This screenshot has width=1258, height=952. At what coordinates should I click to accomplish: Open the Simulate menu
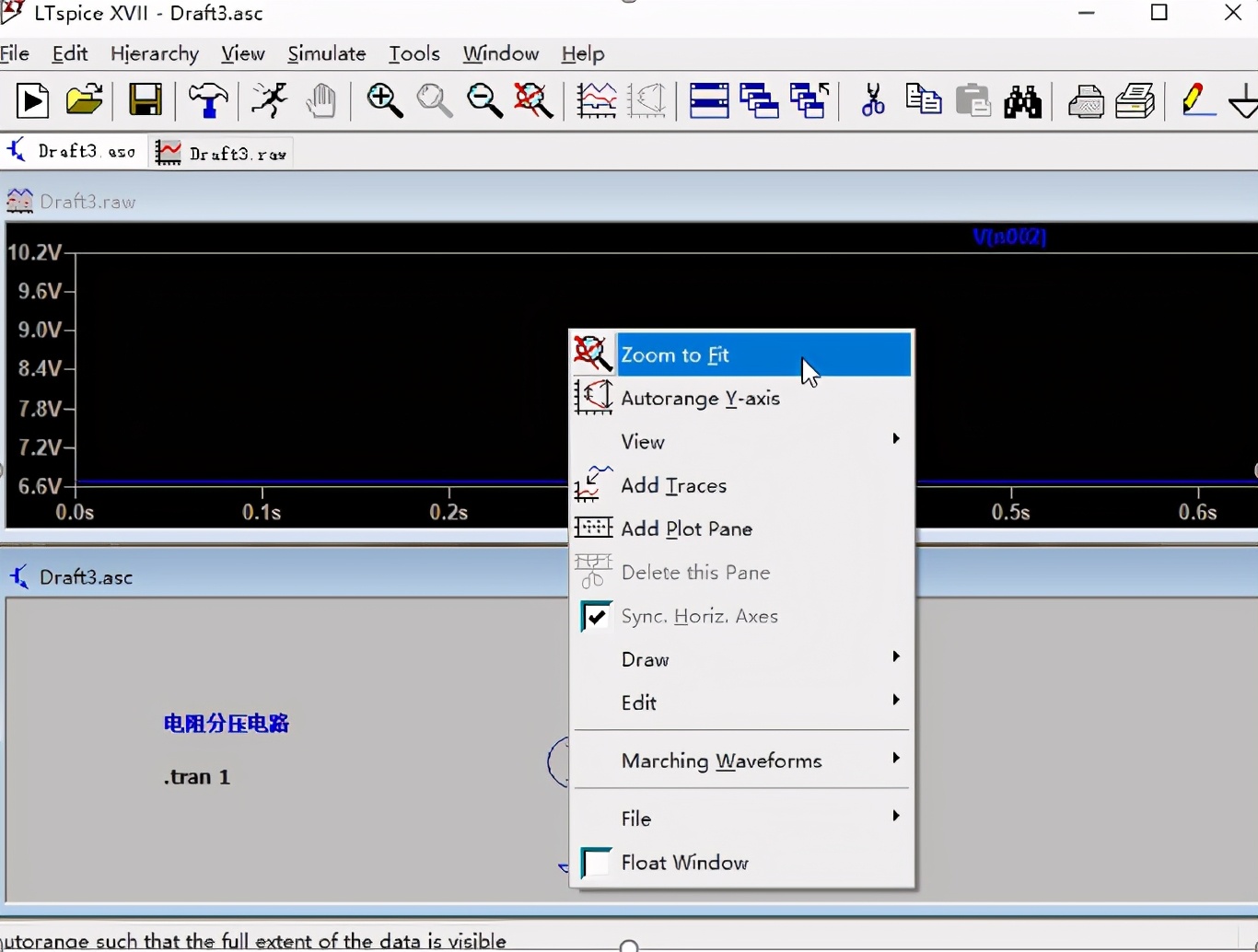coord(326,54)
